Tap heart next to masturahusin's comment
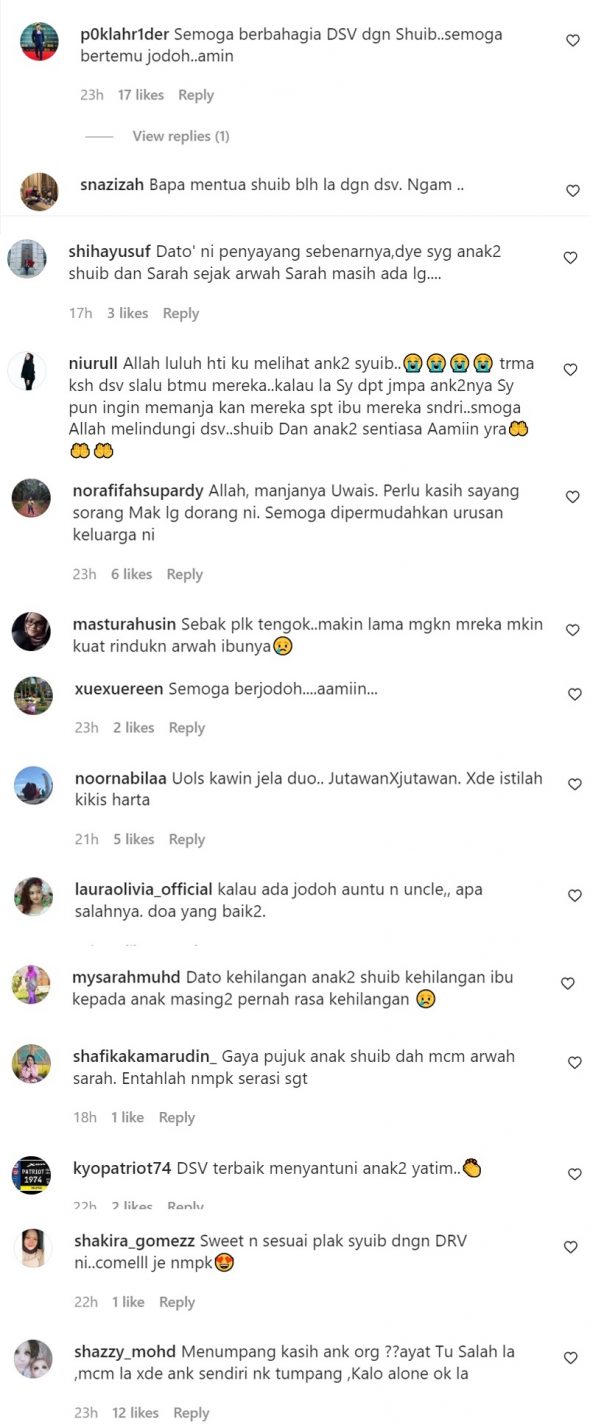The height and width of the screenshot is (1425, 590). (x=572, y=631)
